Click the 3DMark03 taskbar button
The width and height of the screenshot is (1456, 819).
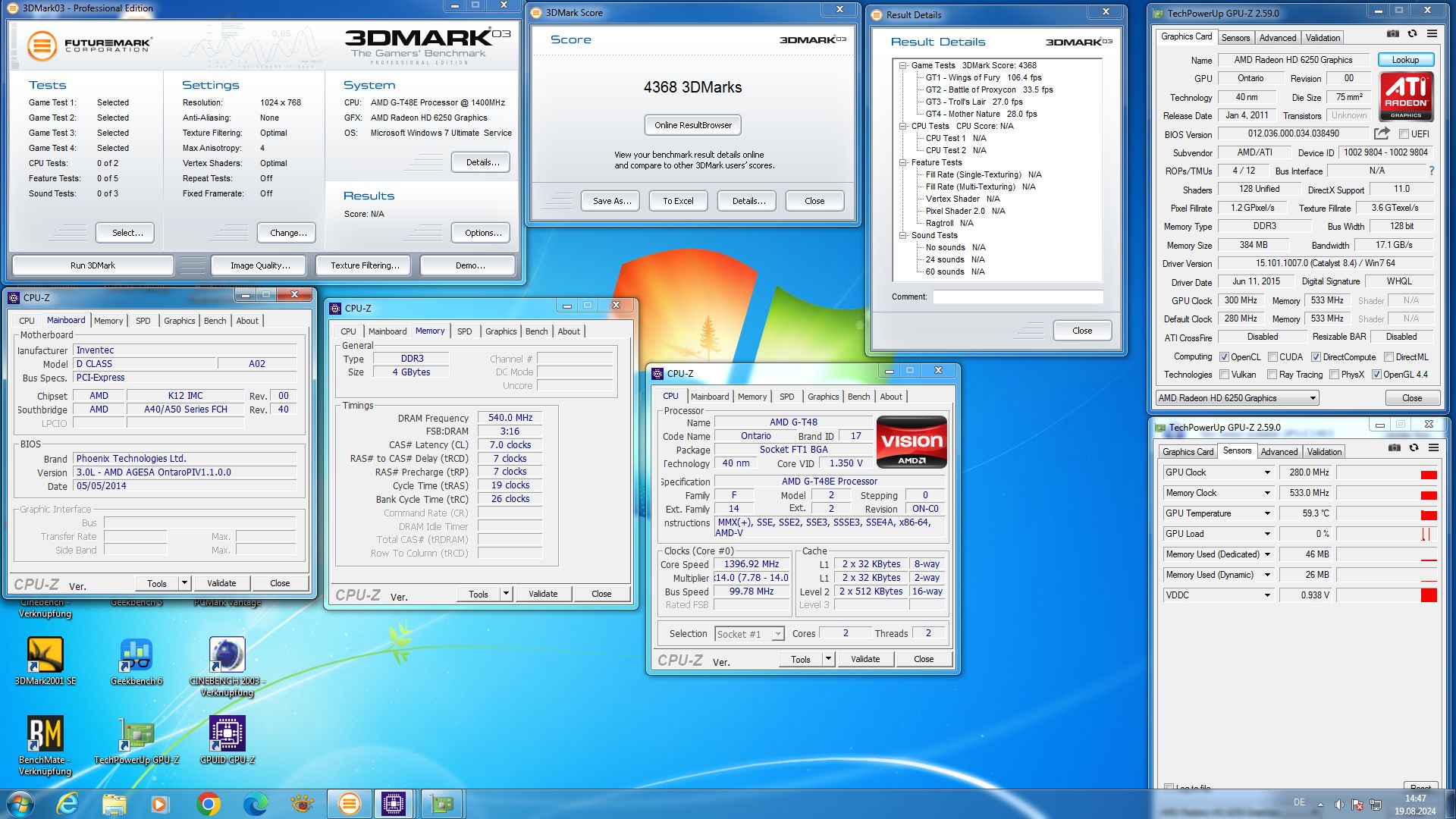tap(349, 804)
